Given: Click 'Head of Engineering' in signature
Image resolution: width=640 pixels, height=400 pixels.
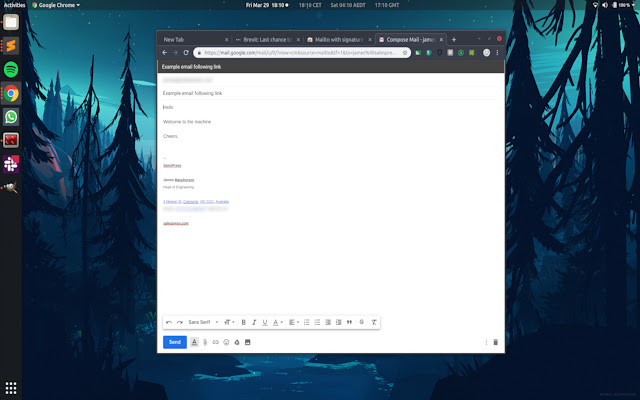Looking at the screenshot, I should [x=178, y=187].
